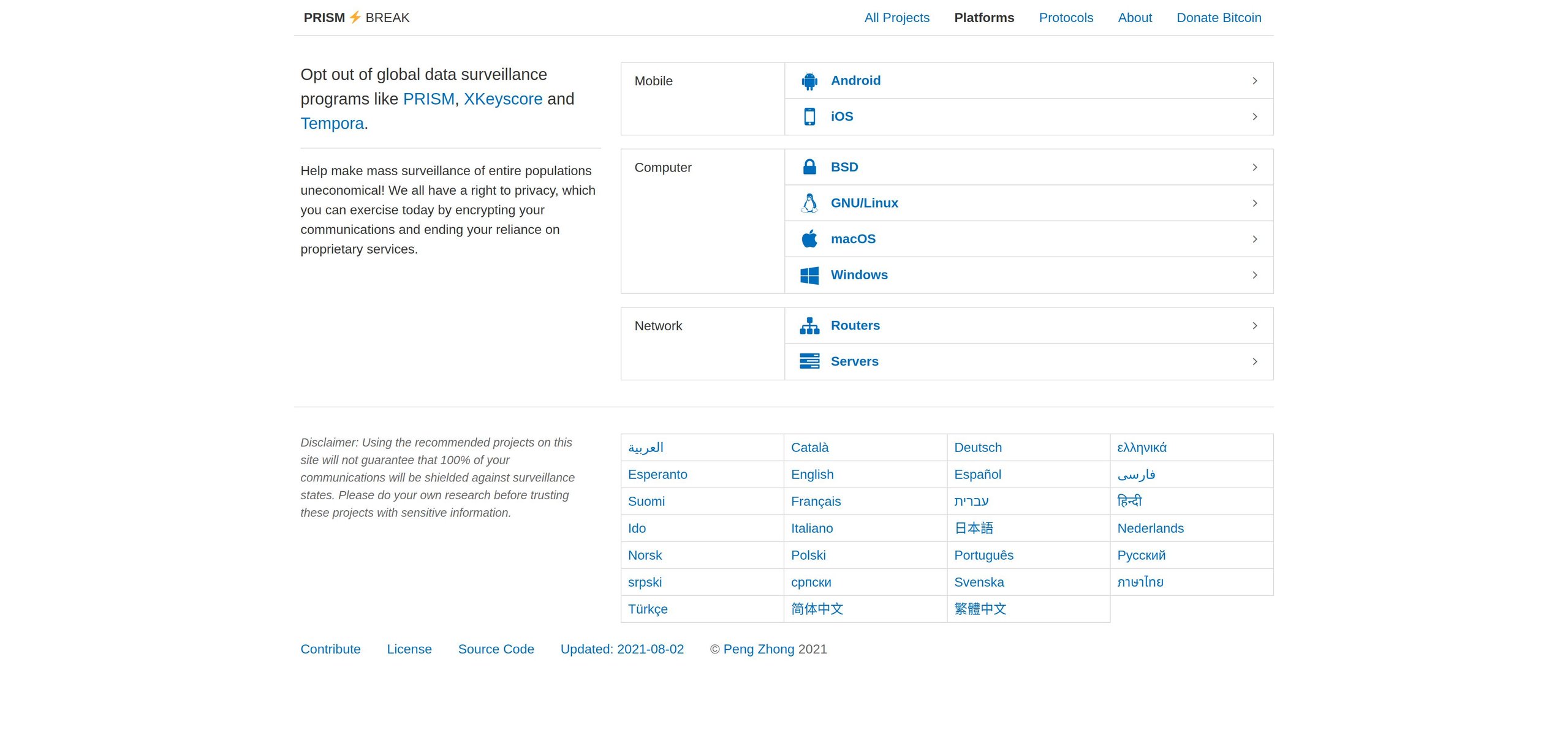Select the Français language option
Screen dimensions: 1568x738
(816, 502)
